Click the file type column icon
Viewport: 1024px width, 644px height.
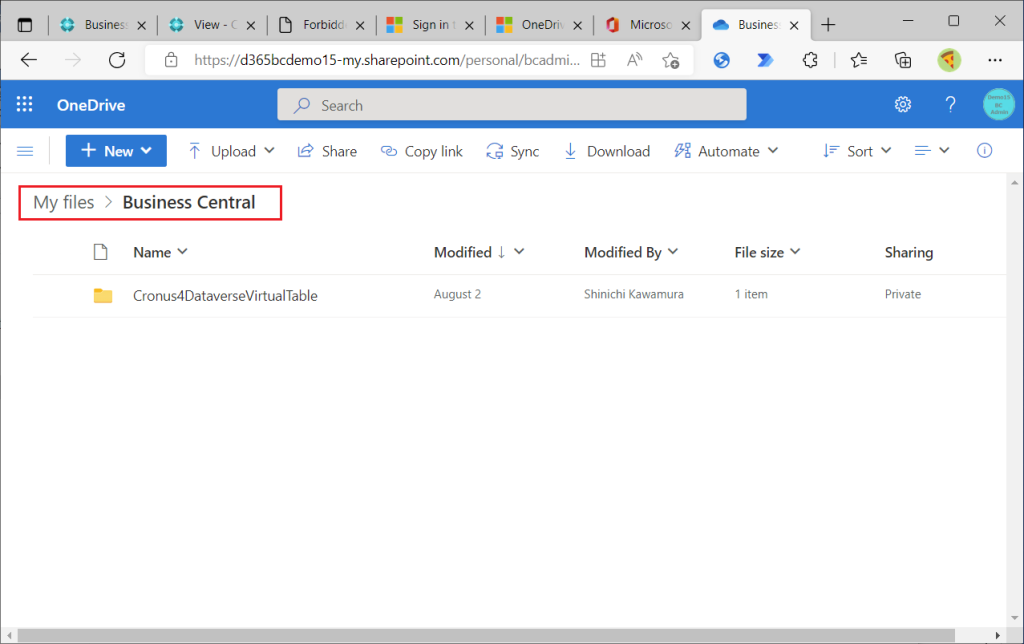(x=100, y=252)
